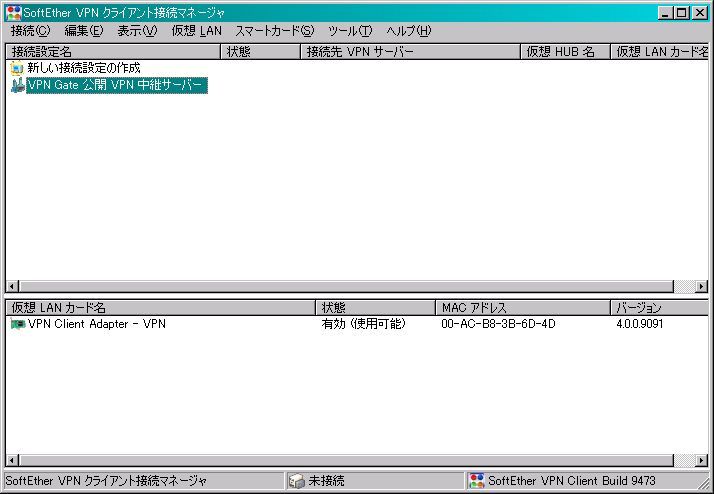The height and width of the screenshot is (494, 714).
Task: Click the 新しい接続設定の作成 icon
Action: click(x=17, y=68)
